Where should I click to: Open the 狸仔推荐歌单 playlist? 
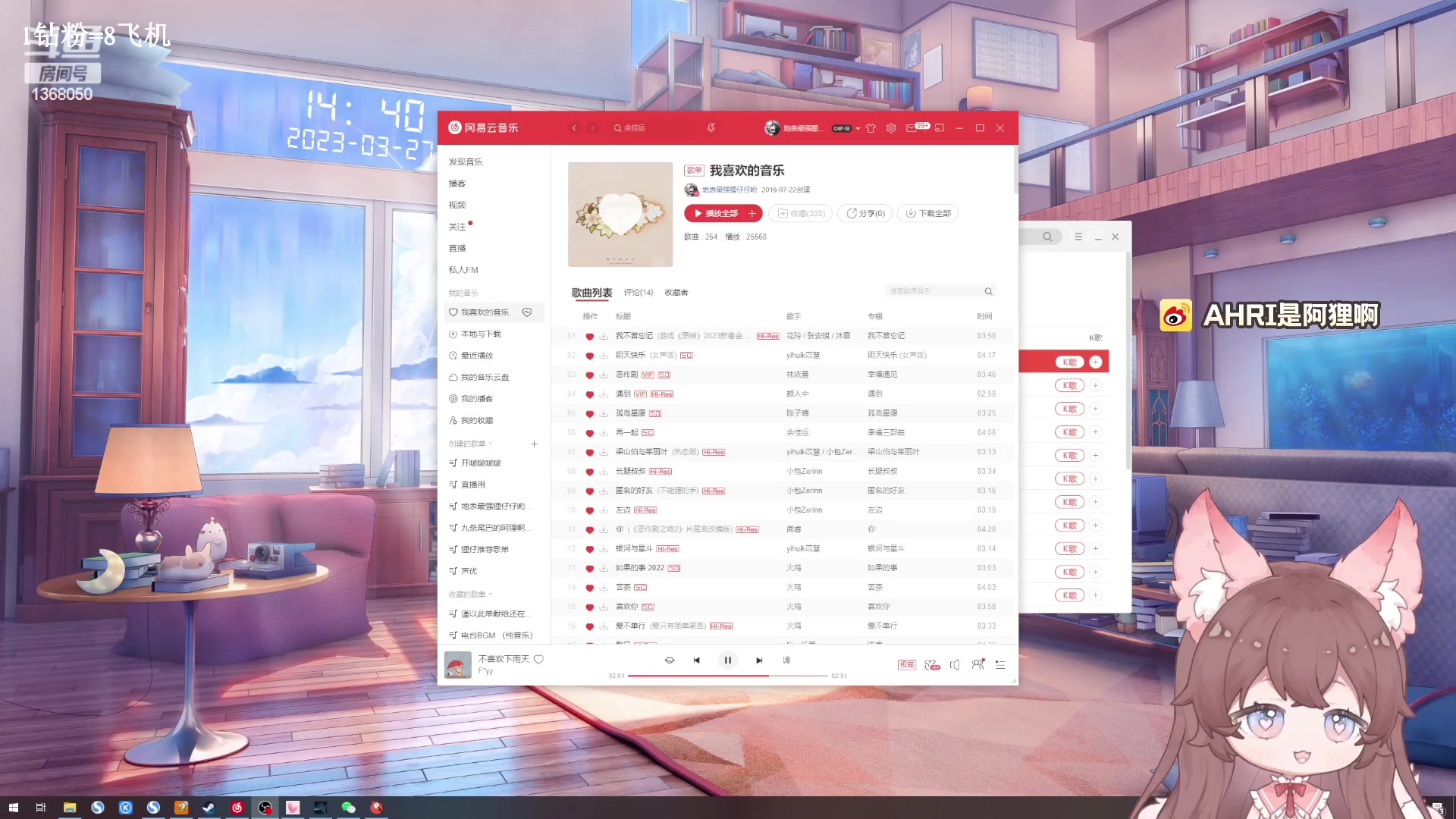[485, 550]
